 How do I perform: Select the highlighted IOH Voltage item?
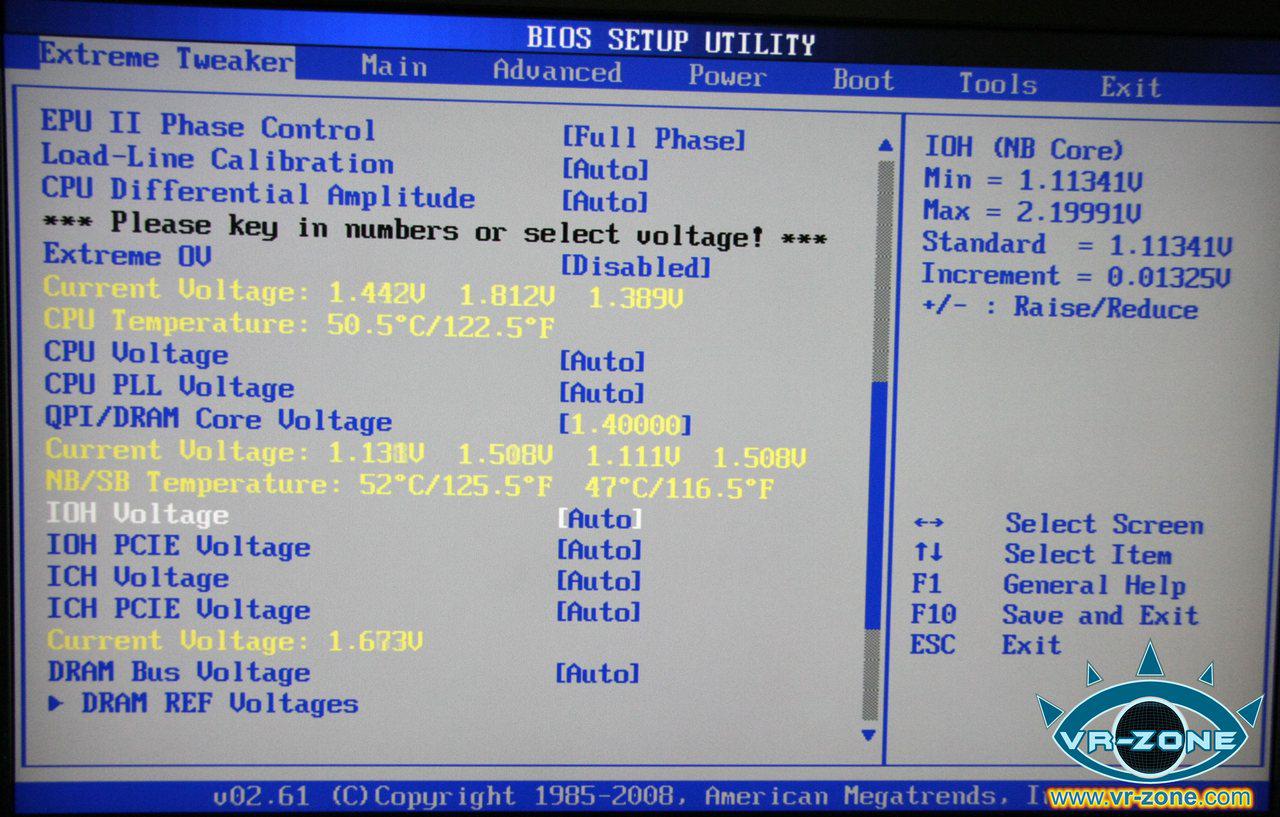[137, 514]
